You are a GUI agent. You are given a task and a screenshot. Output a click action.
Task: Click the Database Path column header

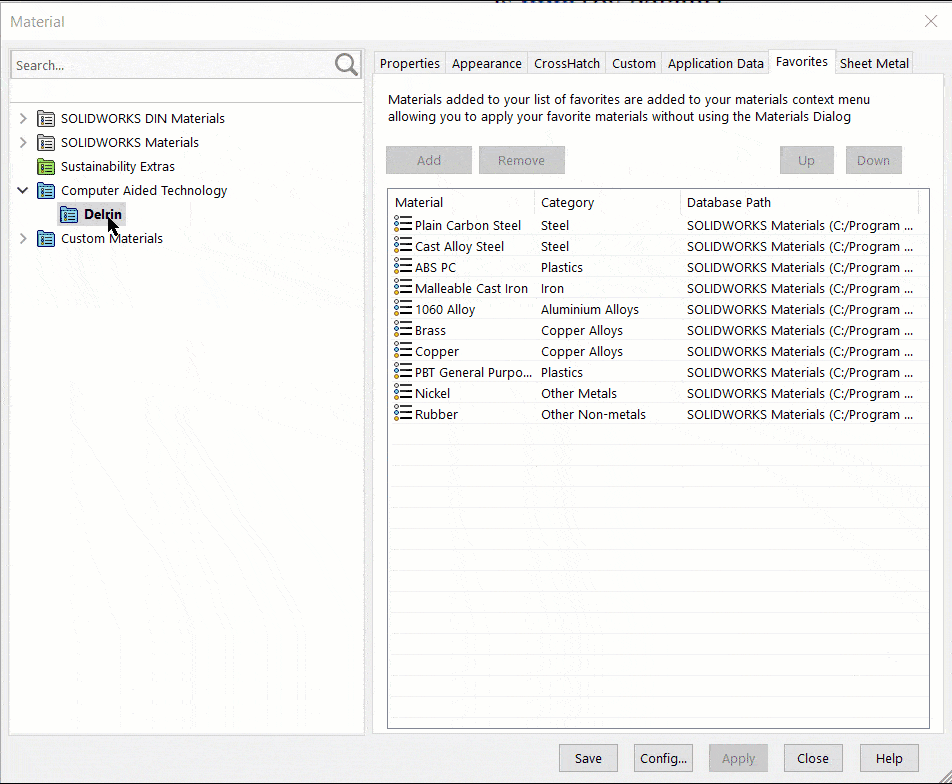pos(800,202)
